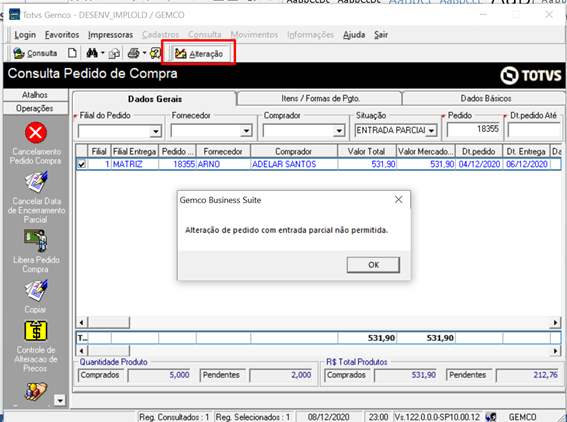
Task: Click the grid horizontal scrollbar left arrow
Action: click(x=82, y=322)
